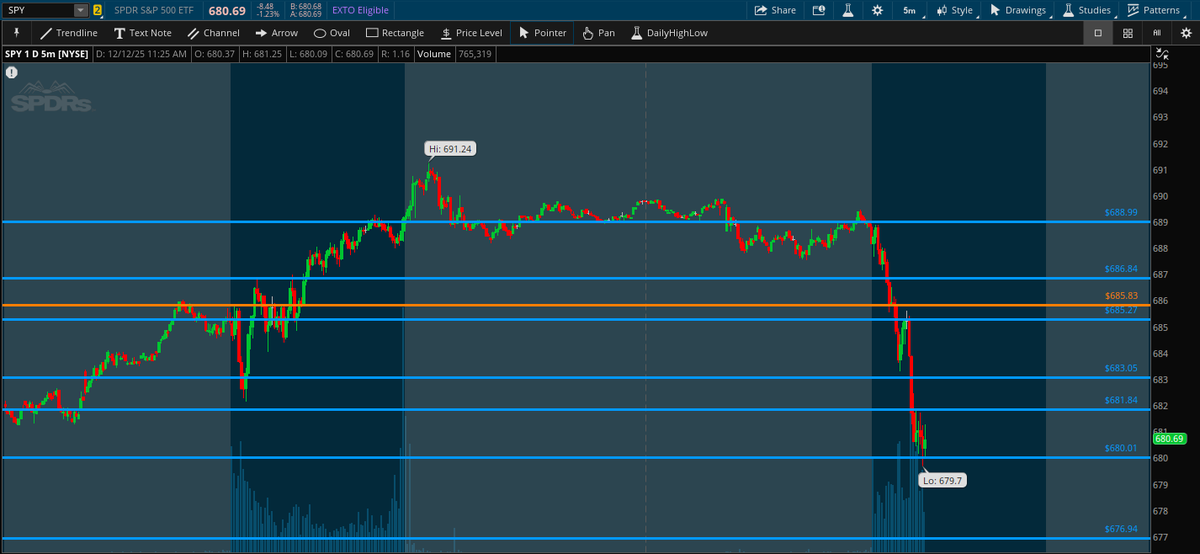The height and width of the screenshot is (554, 1200).
Task: Click the D: 12/12/25 11:25 AM date
Action: point(140,53)
